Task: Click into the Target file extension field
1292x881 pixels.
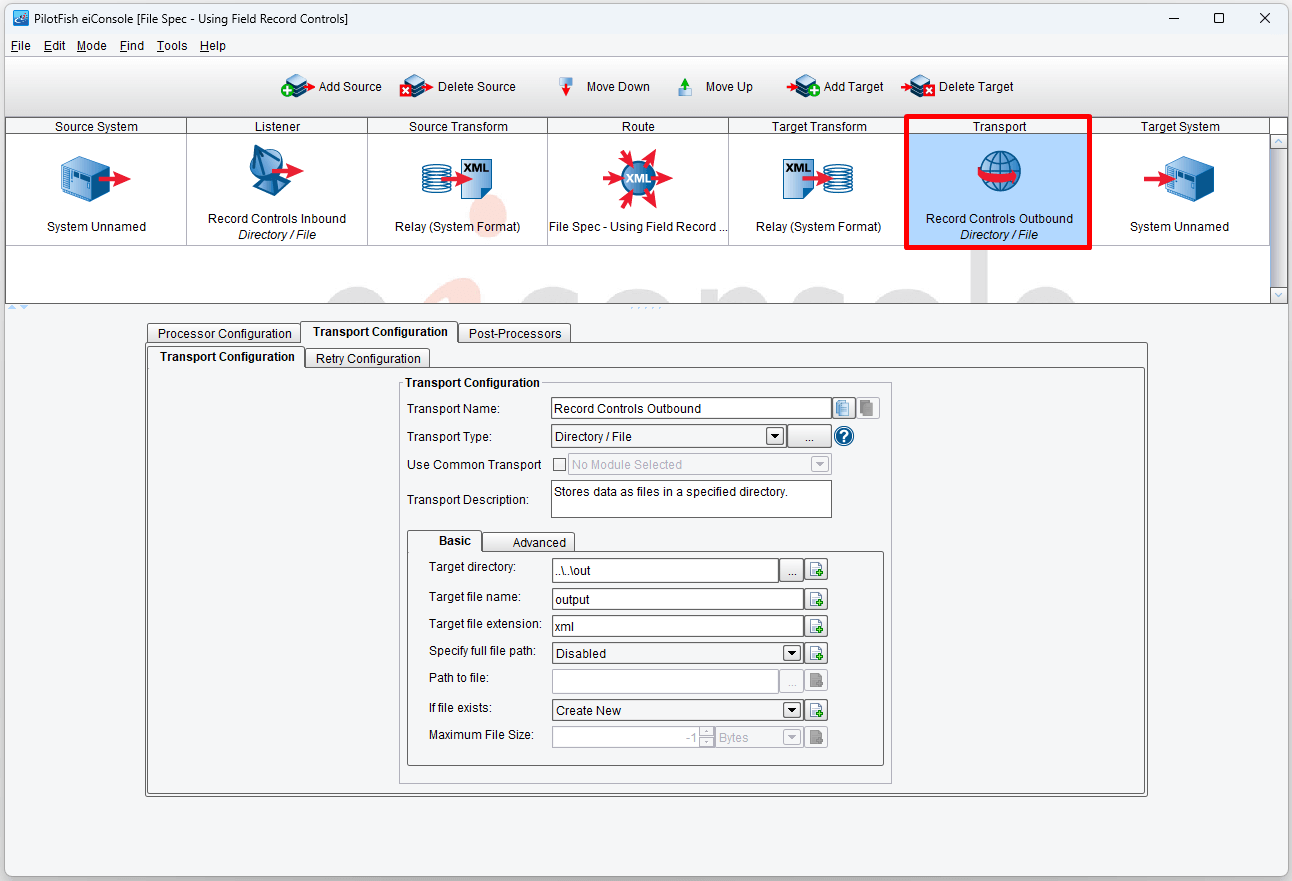Action: tap(678, 626)
